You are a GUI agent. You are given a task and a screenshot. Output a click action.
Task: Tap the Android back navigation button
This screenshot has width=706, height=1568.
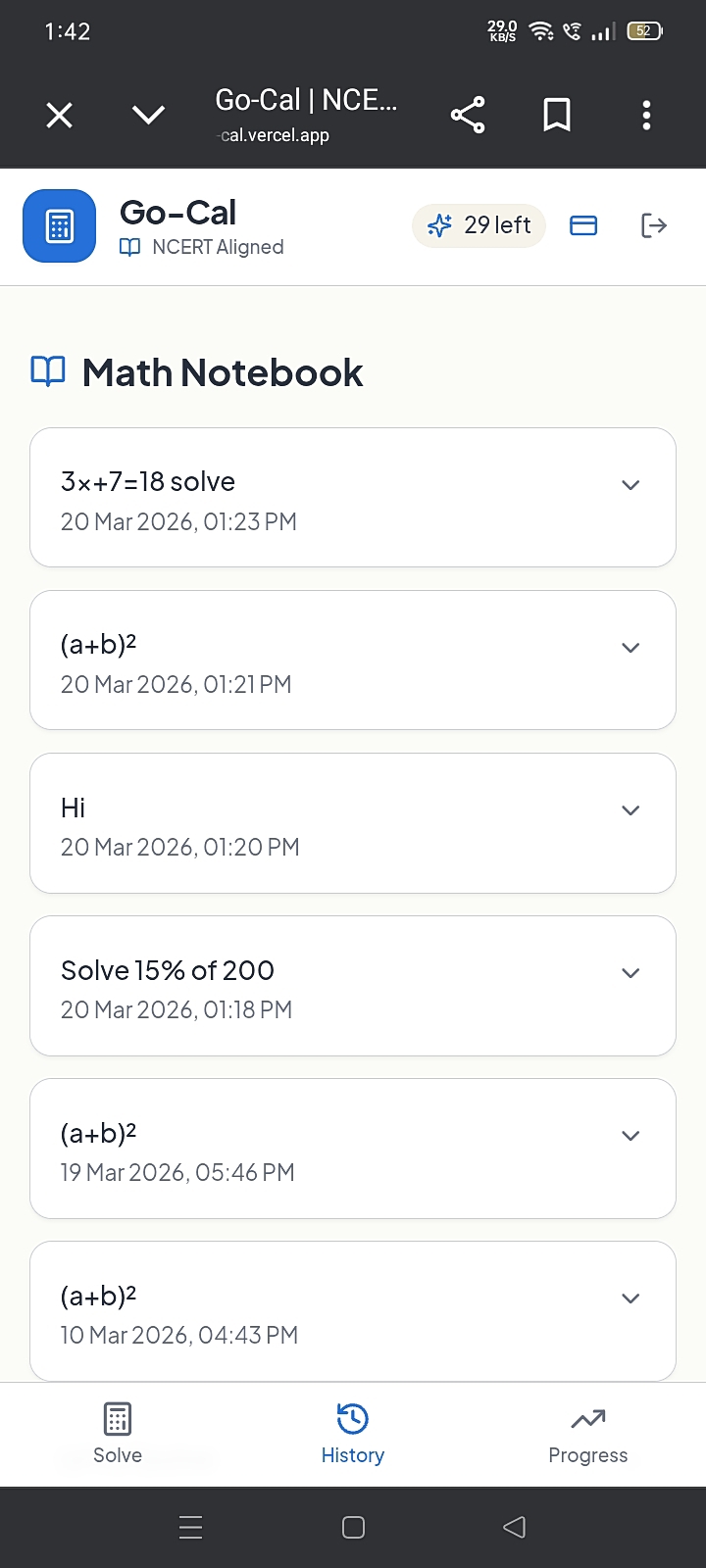[515, 1527]
